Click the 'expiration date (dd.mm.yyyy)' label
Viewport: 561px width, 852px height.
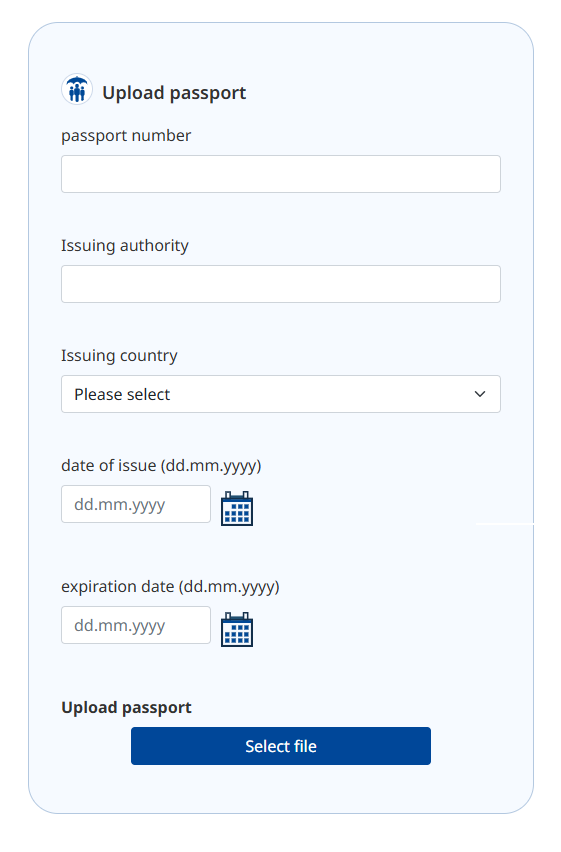[170, 587]
